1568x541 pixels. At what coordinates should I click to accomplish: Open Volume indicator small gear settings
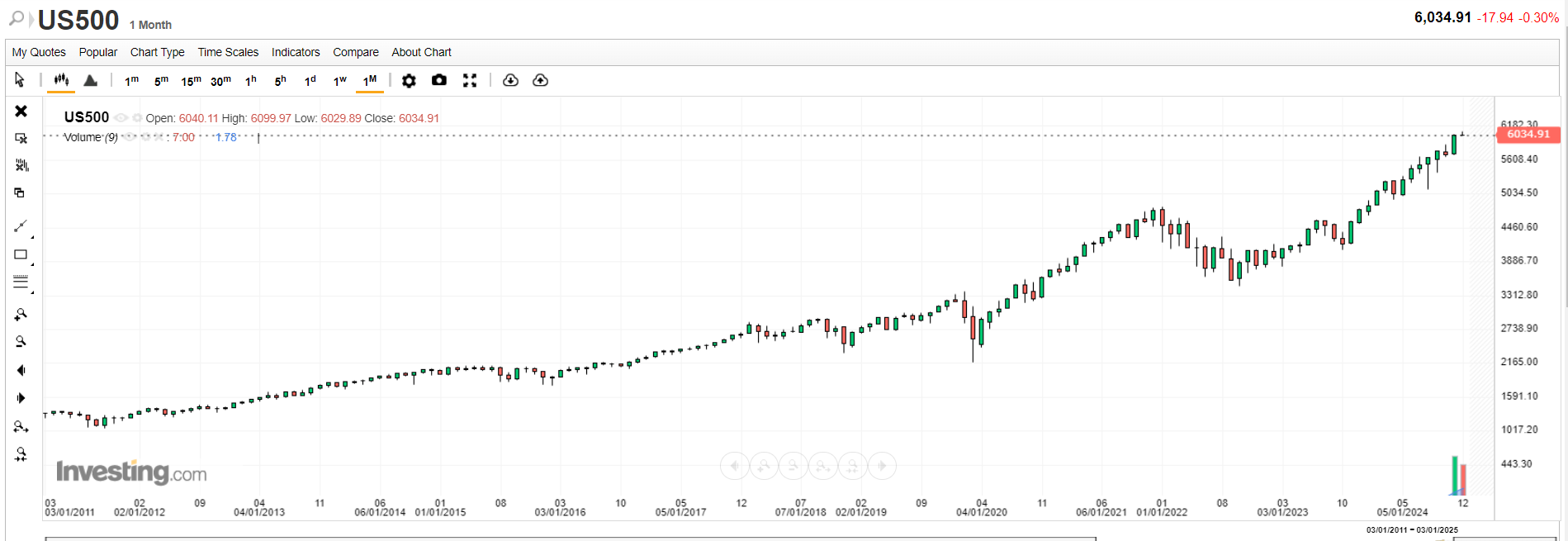tap(146, 137)
